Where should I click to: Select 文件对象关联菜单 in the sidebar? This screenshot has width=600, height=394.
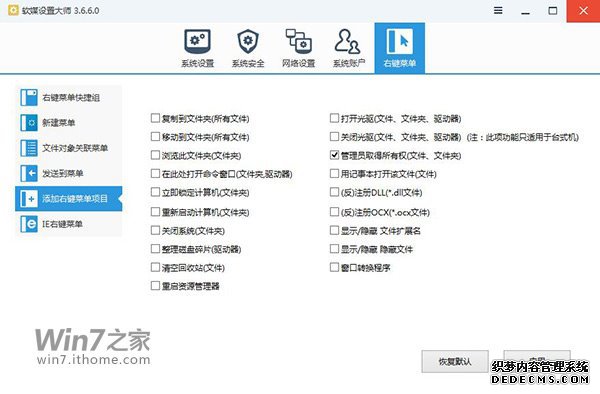pyautogui.click(x=68, y=148)
